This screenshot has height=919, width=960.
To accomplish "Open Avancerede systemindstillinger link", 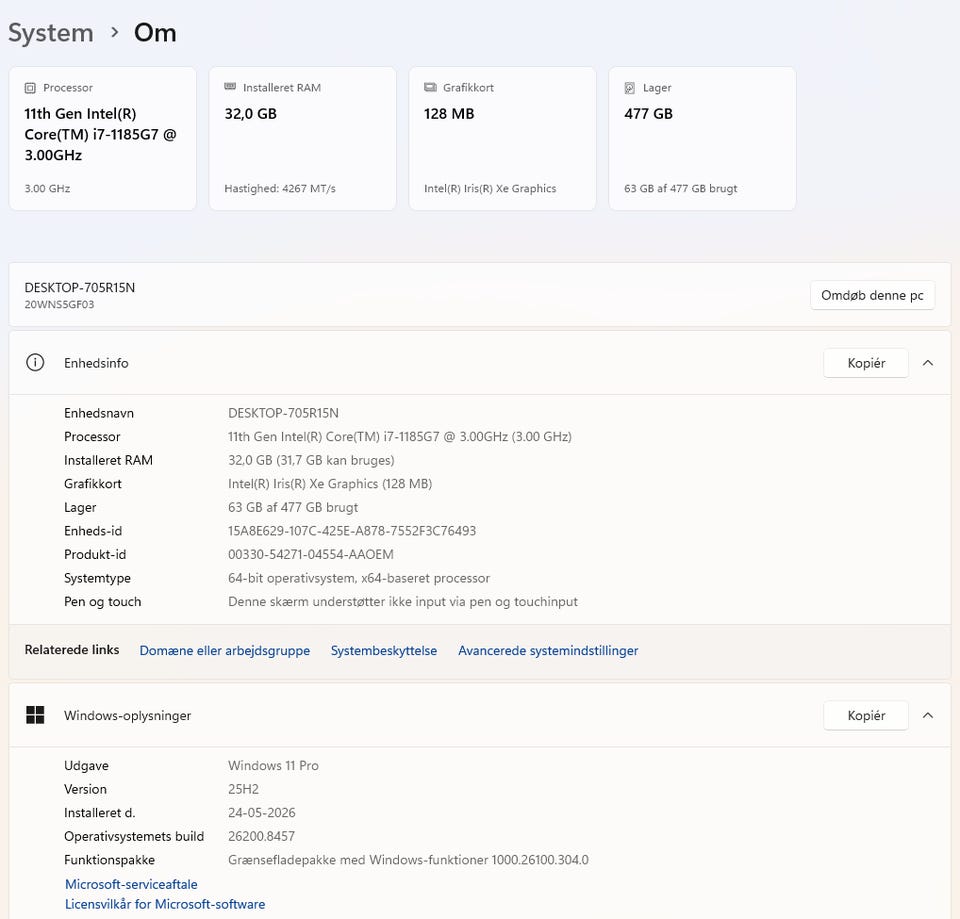I will coord(548,650).
